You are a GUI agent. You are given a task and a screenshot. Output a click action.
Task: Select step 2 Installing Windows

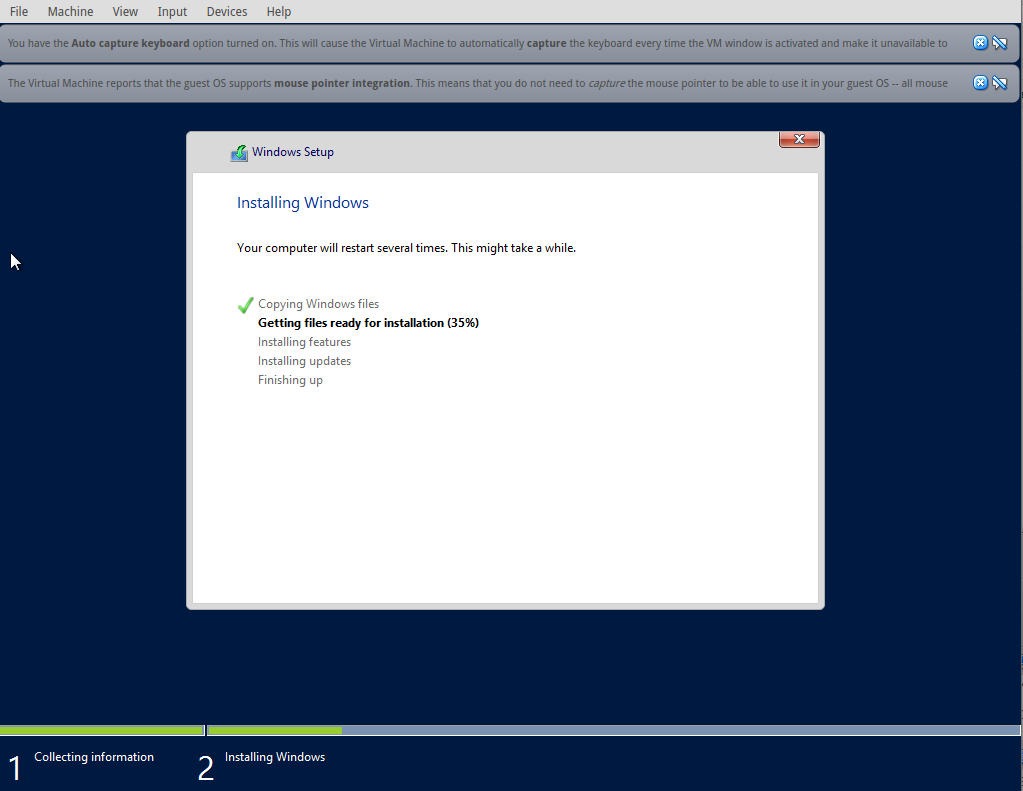[274, 757]
